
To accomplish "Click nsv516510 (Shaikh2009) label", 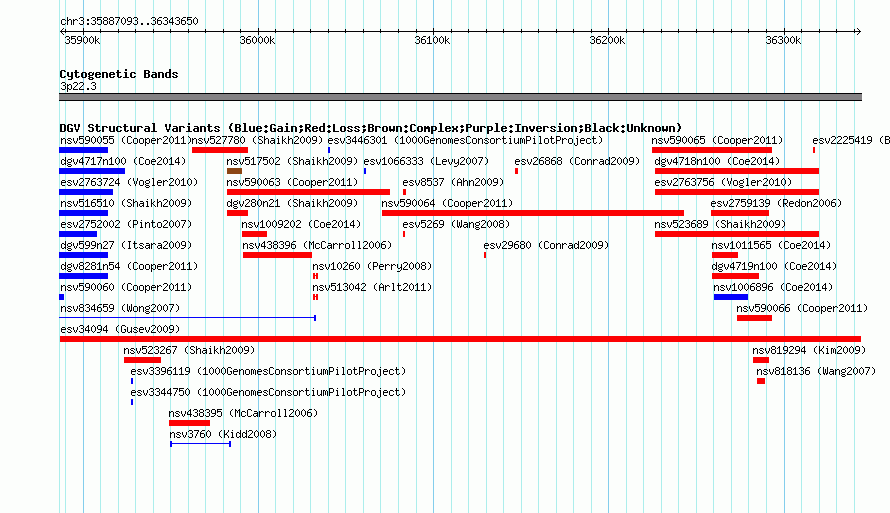I will point(125,203).
